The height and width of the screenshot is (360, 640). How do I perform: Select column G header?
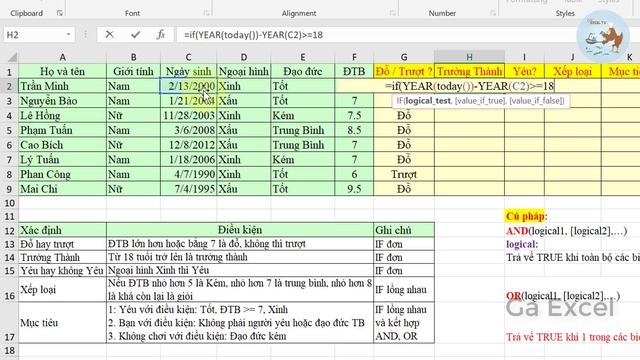coord(404,57)
